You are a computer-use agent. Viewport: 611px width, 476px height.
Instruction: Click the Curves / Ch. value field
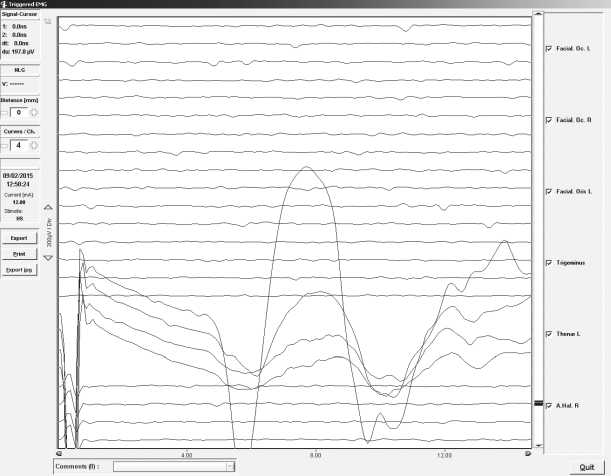pyautogui.click(x=19, y=145)
